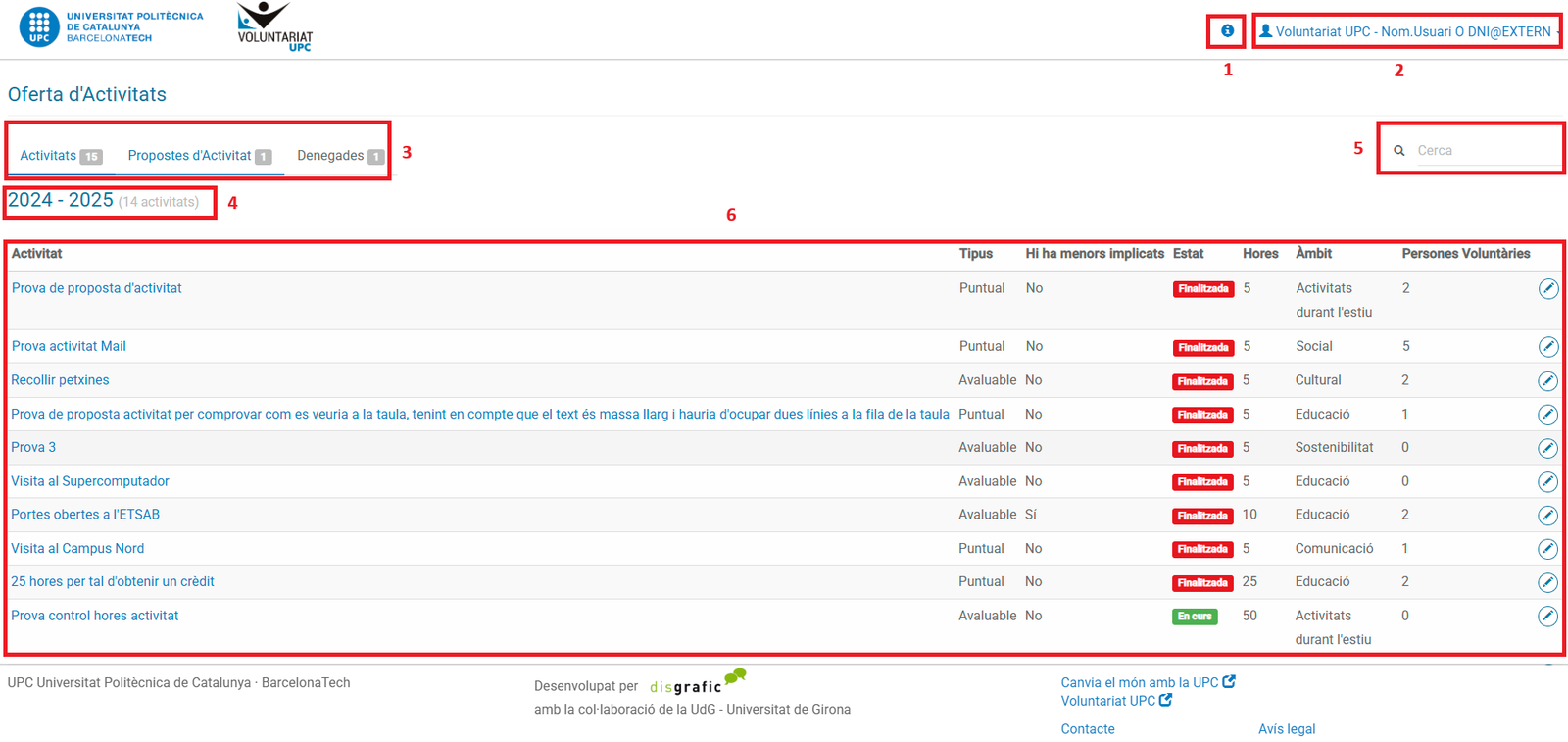The width and height of the screenshot is (1568, 742).
Task: Click edit icon for Portes obertes a l'ETSAB
Action: click(1547, 516)
